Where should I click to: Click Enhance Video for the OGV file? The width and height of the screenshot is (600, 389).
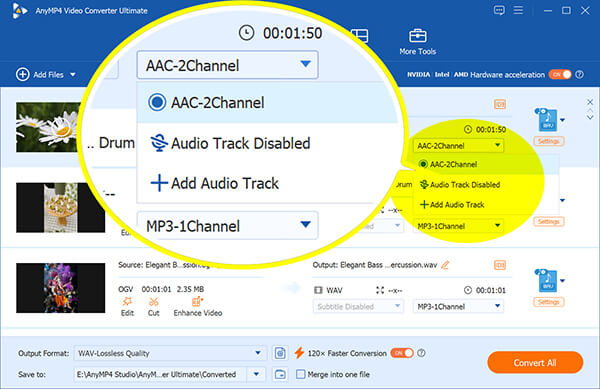tap(198, 306)
